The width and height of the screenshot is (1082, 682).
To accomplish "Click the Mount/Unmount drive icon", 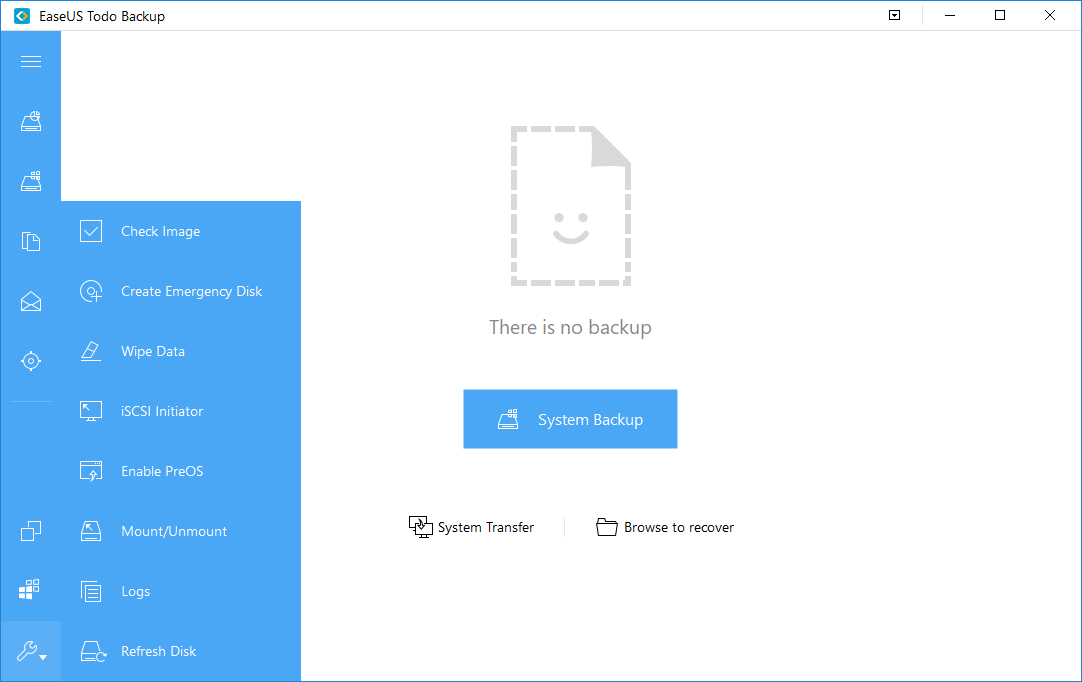I will [x=91, y=531].
